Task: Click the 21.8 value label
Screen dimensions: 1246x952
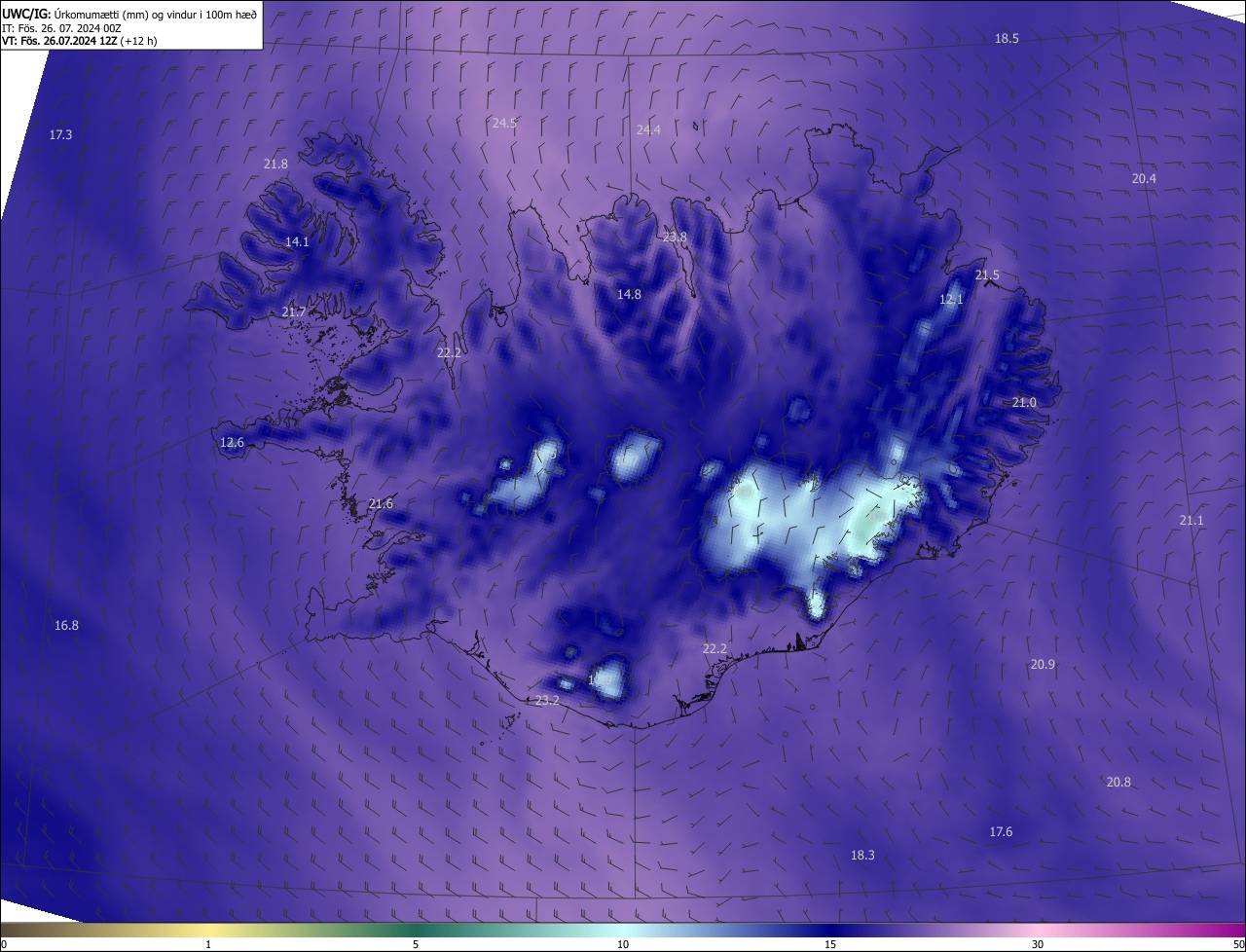Action: coord(275,164)
